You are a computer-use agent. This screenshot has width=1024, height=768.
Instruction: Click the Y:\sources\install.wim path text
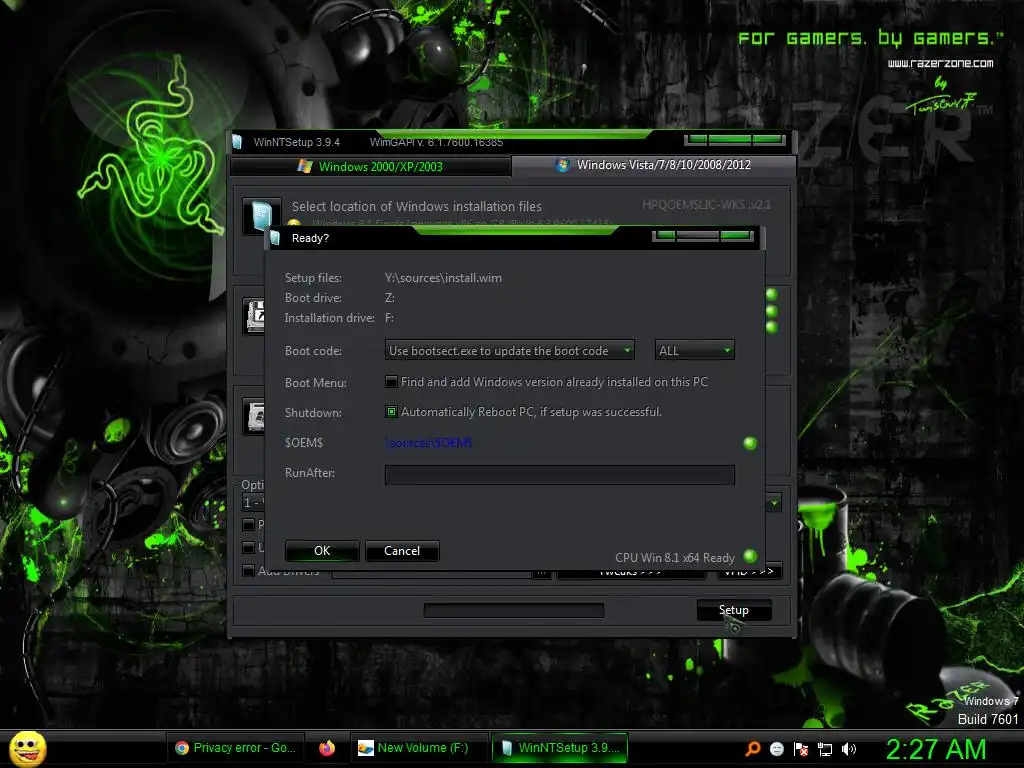point(443,278)
